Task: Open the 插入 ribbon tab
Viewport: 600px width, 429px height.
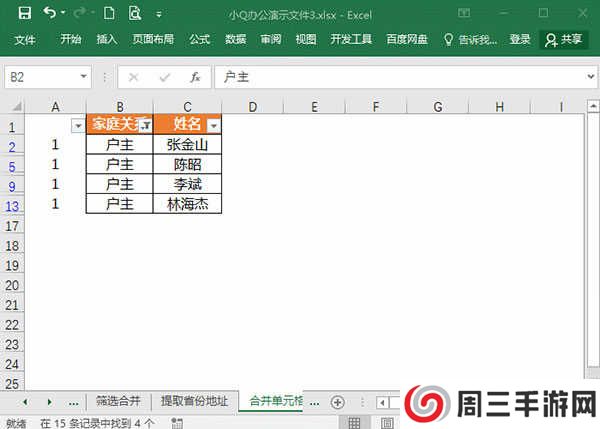Action: pyautogui.click(x=107, y=40)
